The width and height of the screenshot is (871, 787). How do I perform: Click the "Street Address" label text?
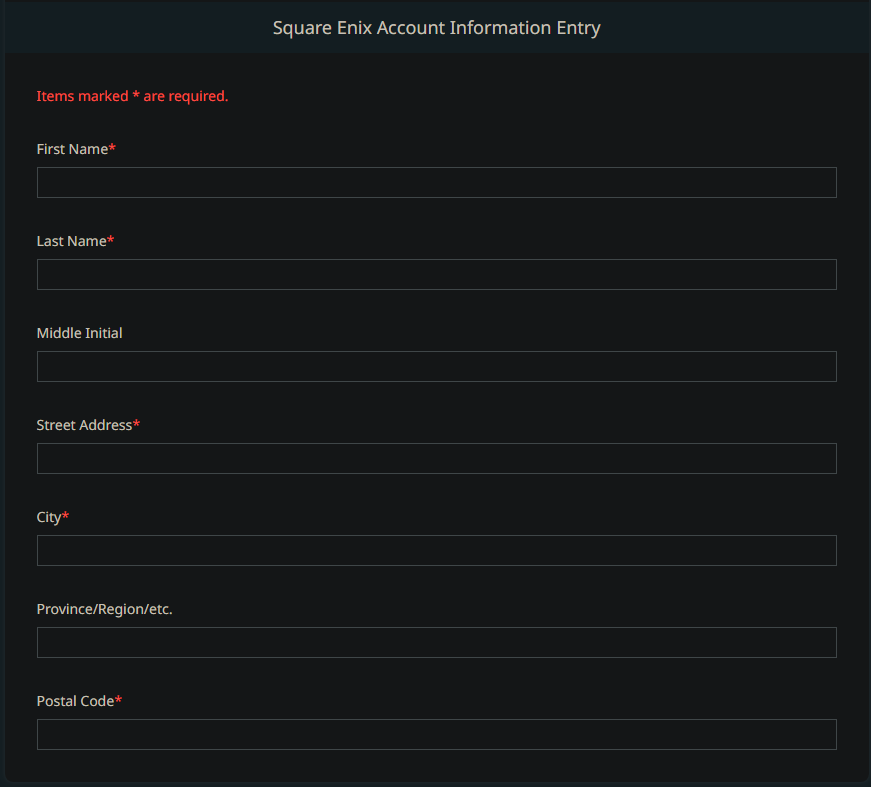(x=84, y=425)
